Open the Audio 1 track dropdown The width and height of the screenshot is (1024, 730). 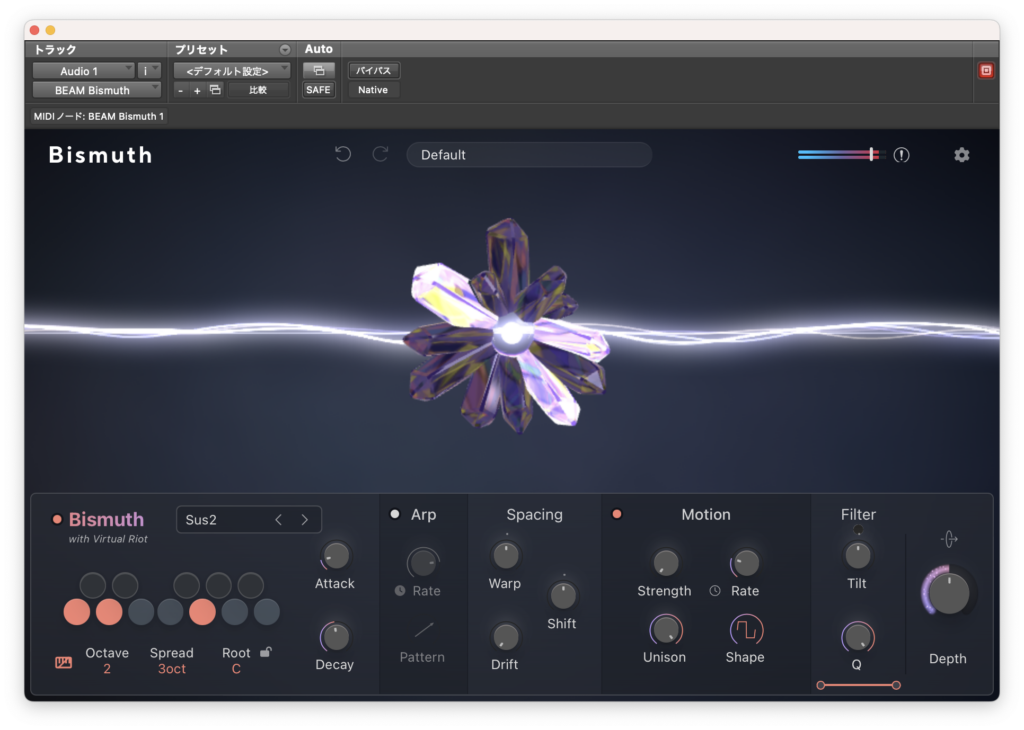84,71
